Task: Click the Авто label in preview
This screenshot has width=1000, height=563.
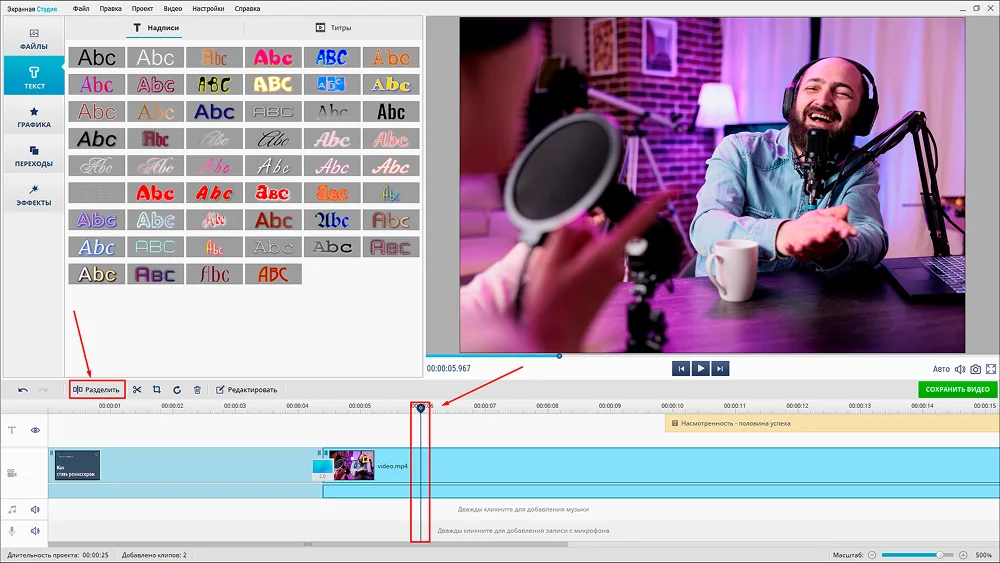Action: 941,369
